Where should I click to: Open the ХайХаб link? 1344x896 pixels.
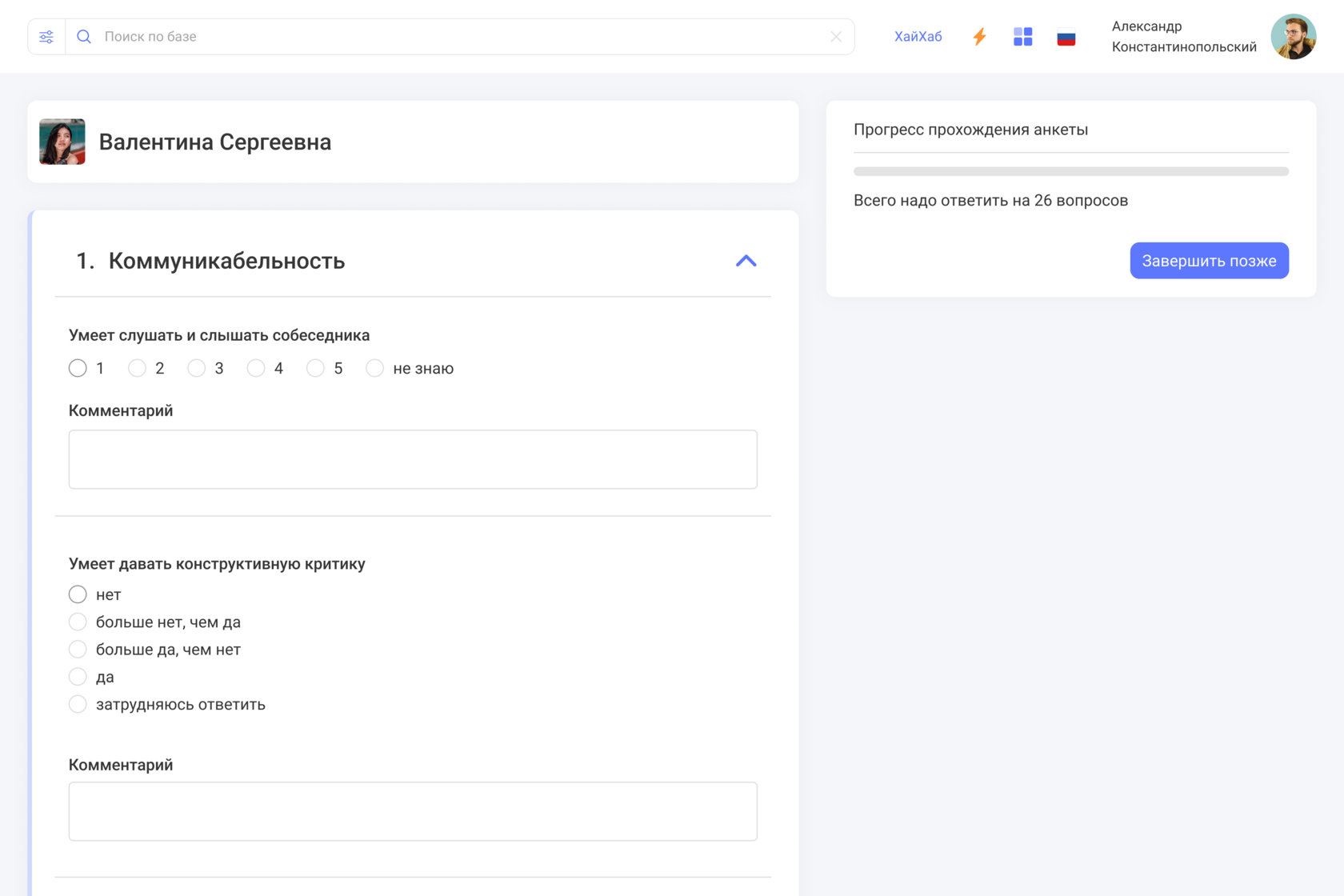pyautogui.click(x=918, y=37)
